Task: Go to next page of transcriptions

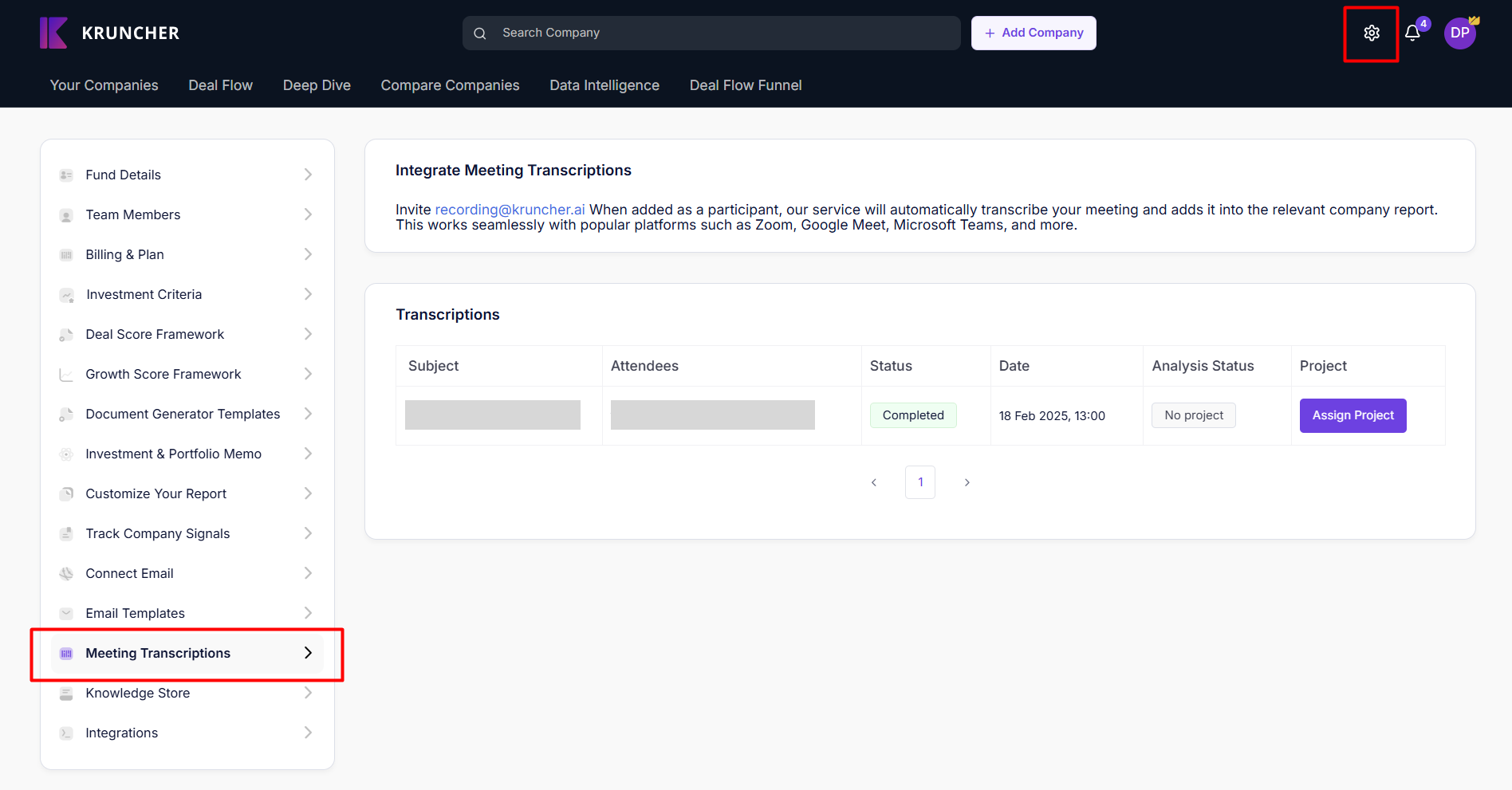Action: click(967, 482)
